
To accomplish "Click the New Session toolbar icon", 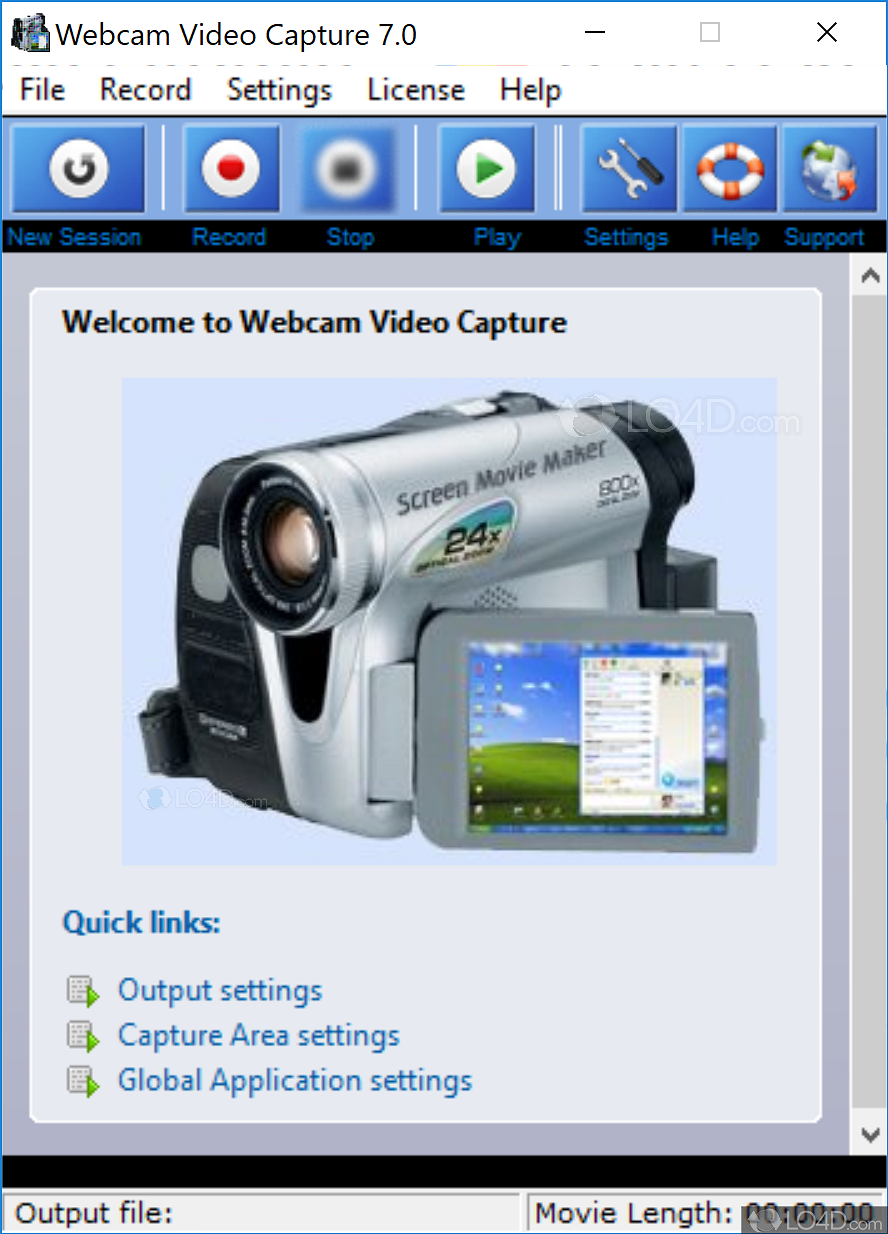I will tap(78, 169).
